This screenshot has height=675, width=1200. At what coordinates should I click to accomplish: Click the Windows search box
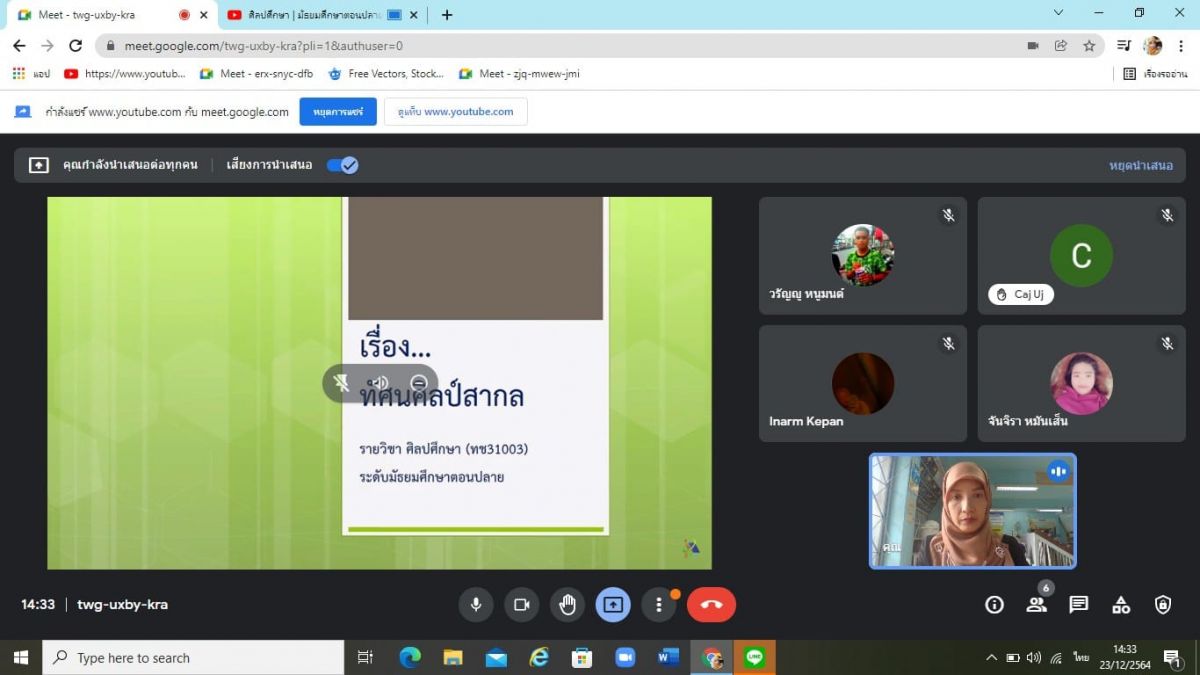(x=193, y=657)
